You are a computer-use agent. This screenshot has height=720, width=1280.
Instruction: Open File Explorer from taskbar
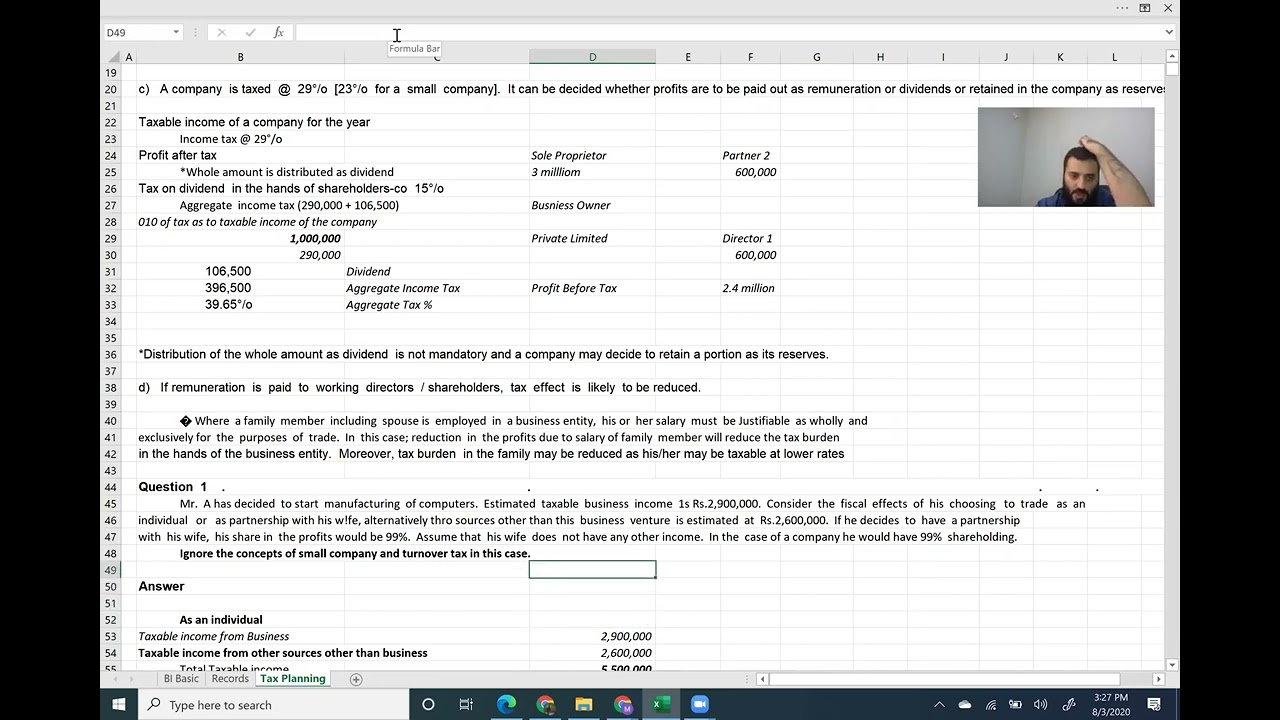[x=584, y=704]
